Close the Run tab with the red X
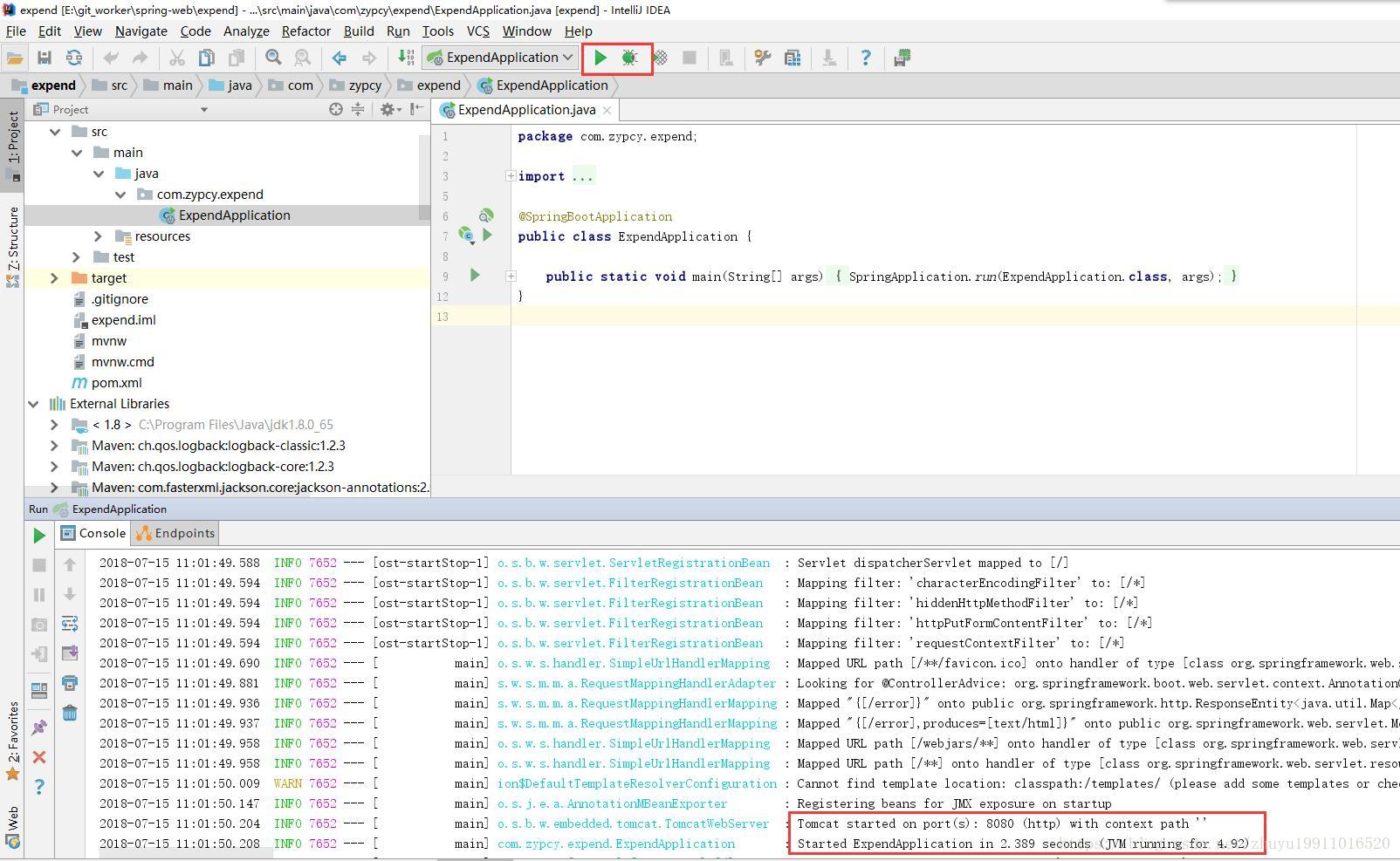 [39, 757]
